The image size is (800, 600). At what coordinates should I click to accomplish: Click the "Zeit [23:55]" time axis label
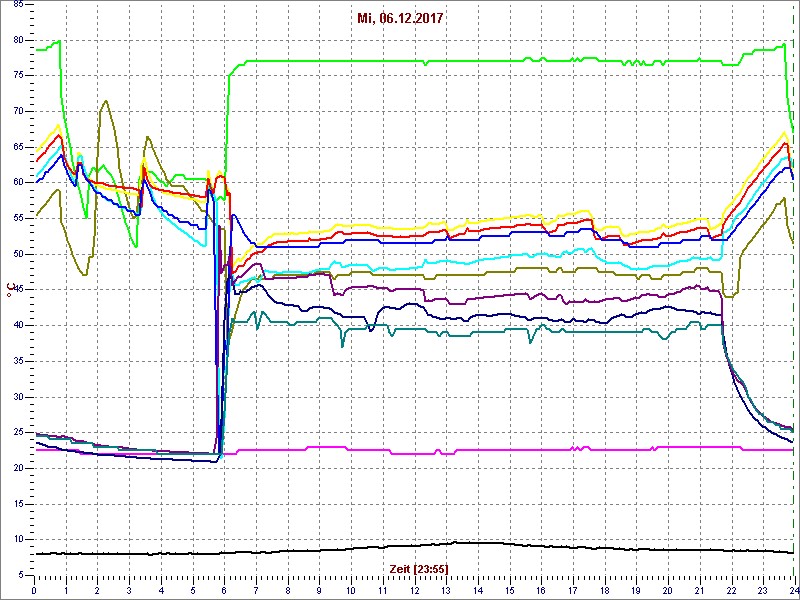pos(419,569)
